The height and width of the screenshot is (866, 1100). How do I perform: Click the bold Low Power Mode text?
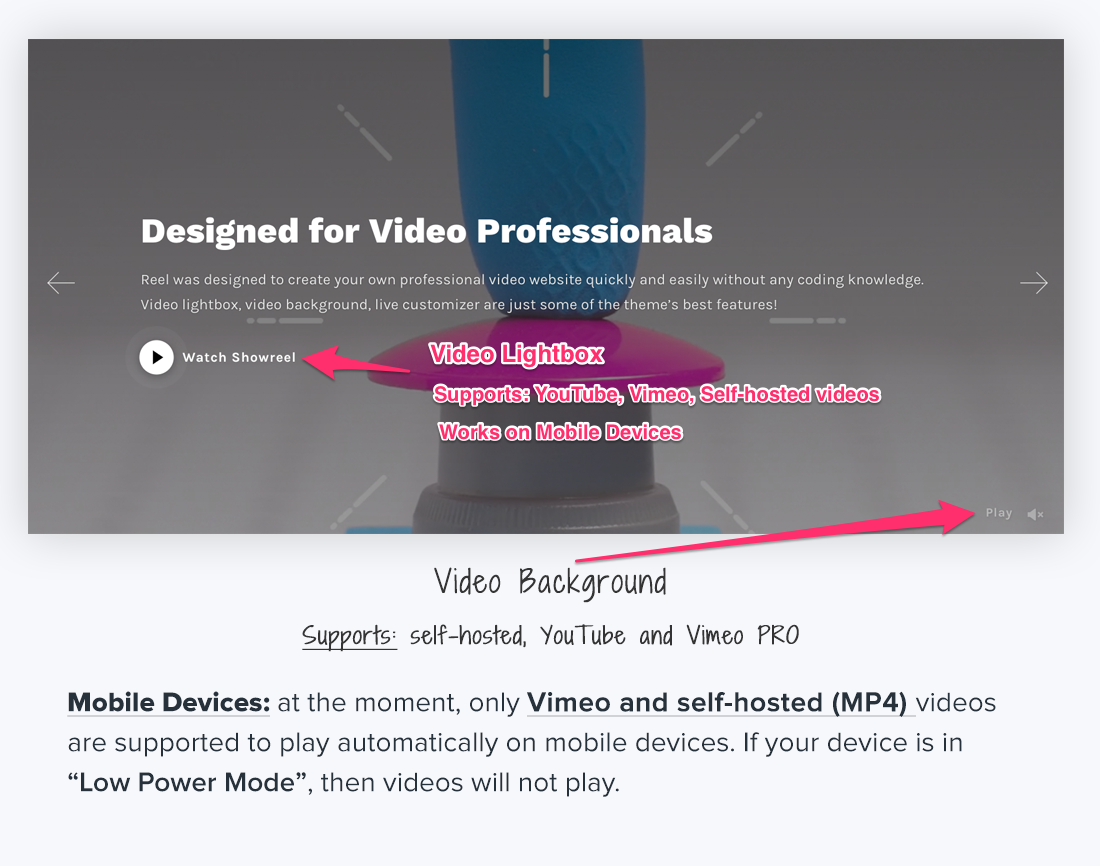[x=187, y=782]
